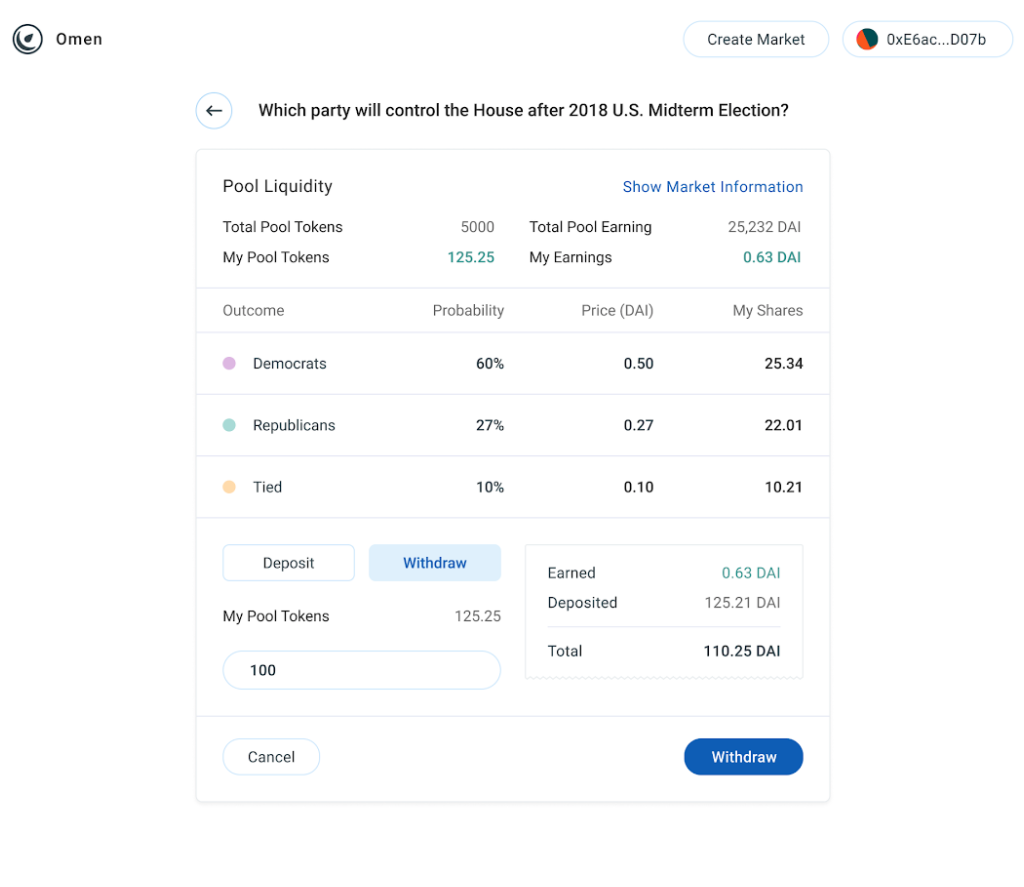The image size is (1024, 887).
Task: Click the Probability column header
Action: 468,310
